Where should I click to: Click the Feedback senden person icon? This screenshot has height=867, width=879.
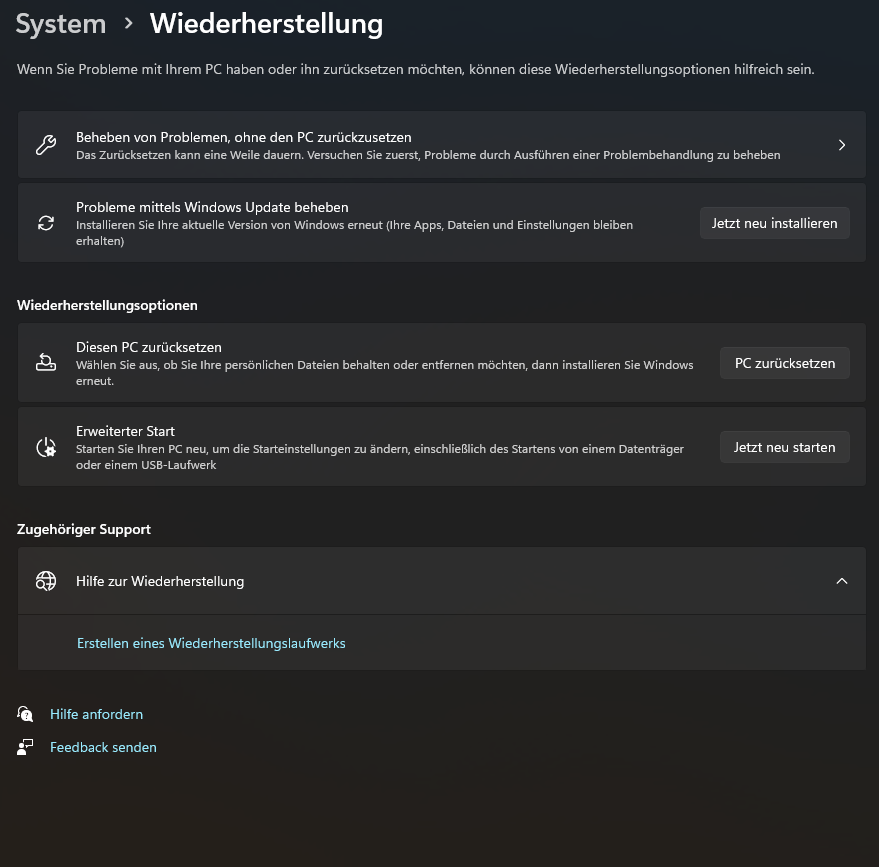26,747
